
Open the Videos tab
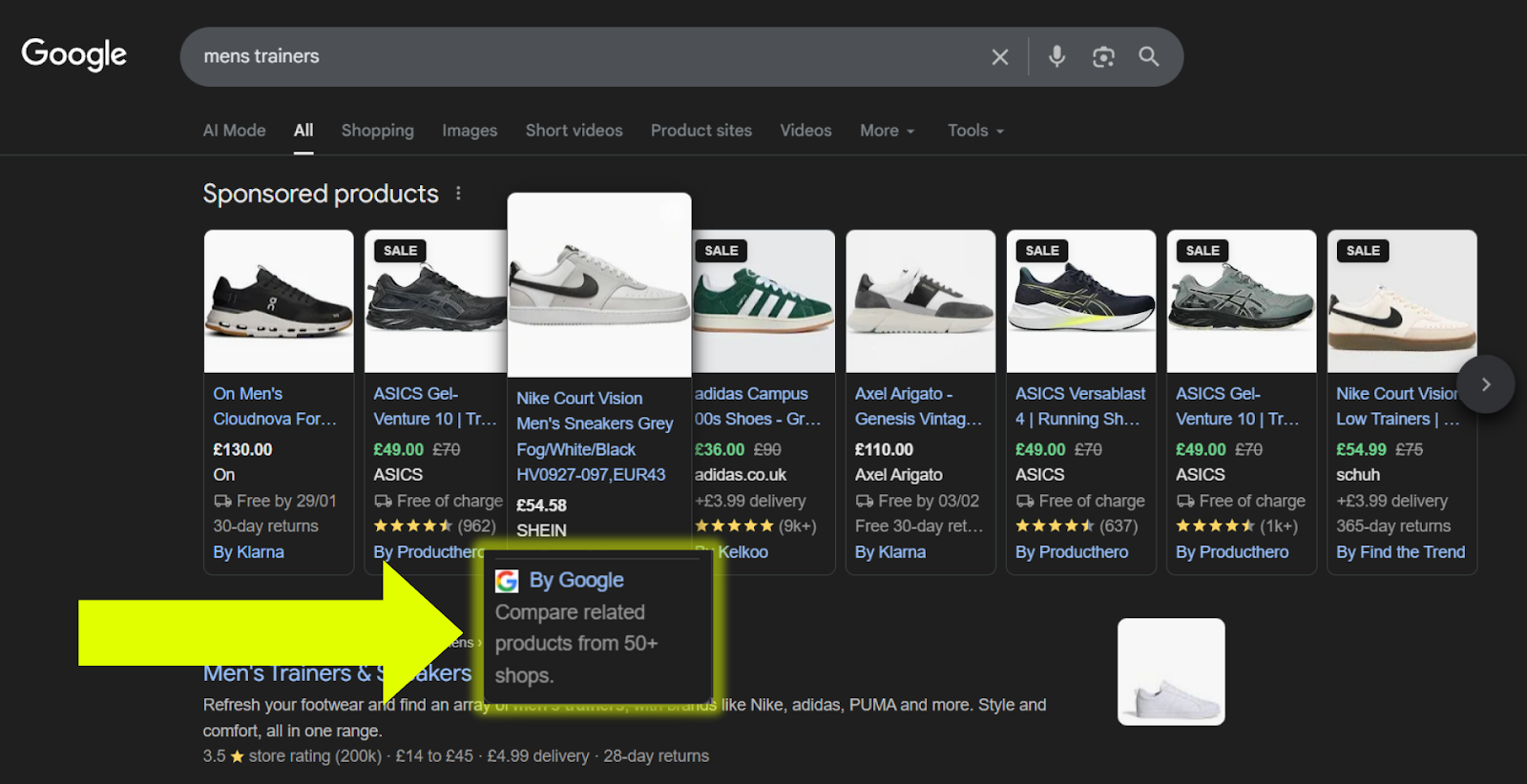click(805, 131)
